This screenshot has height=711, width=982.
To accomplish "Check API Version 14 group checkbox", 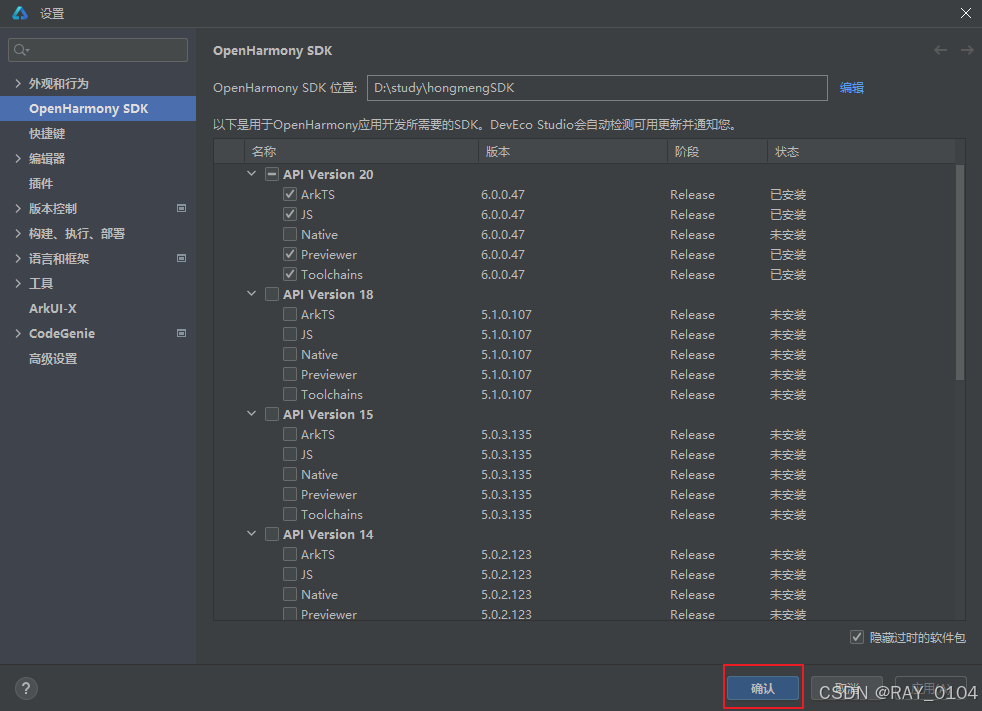I will (272, 534).
